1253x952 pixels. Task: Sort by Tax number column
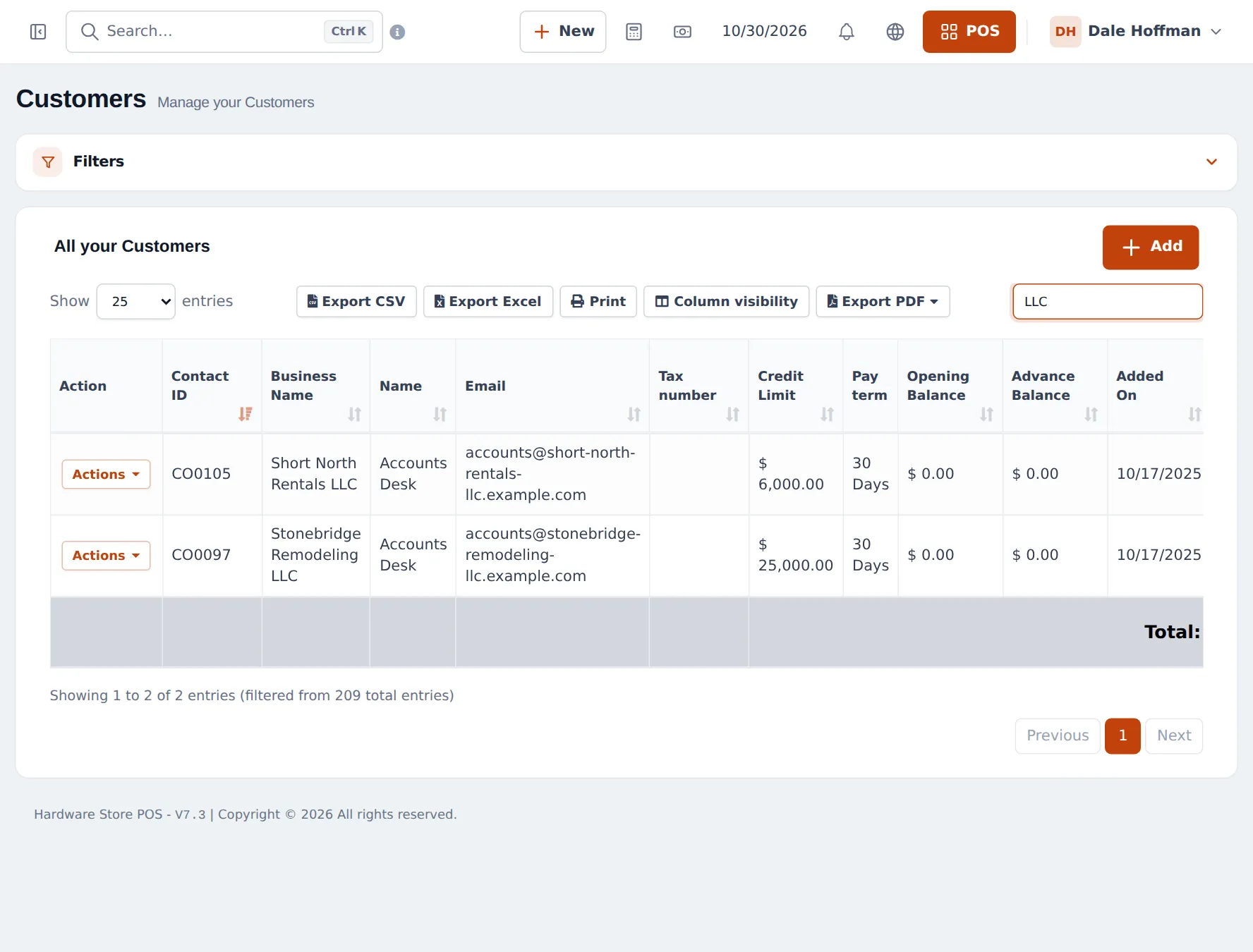point(698,386)
